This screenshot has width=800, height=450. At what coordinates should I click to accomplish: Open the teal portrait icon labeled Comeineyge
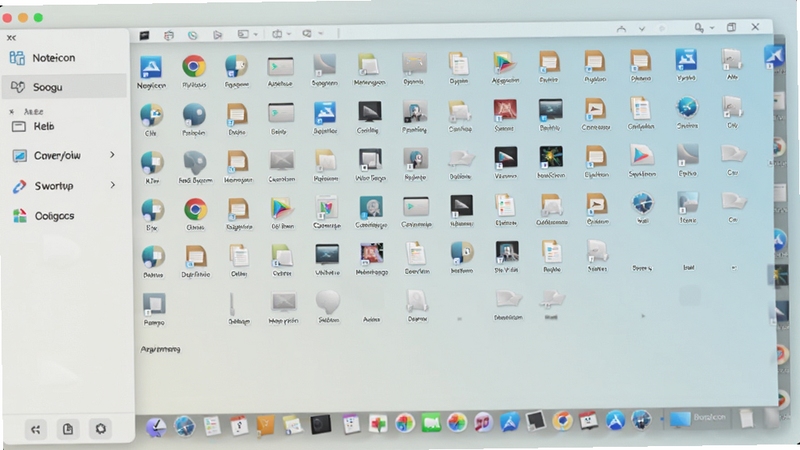pos(371,208)
